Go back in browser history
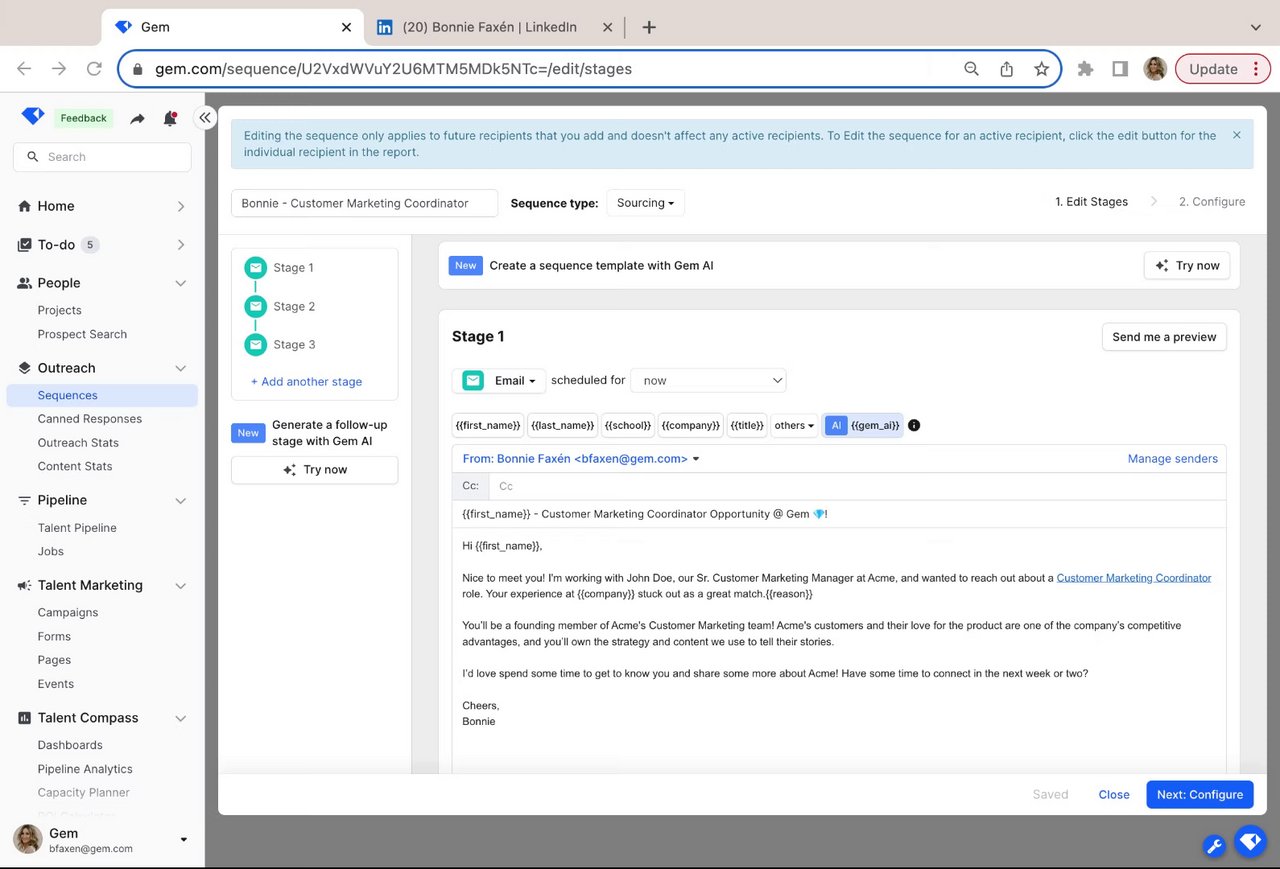This screenshot has height=869, width=1280. point(24,69)
